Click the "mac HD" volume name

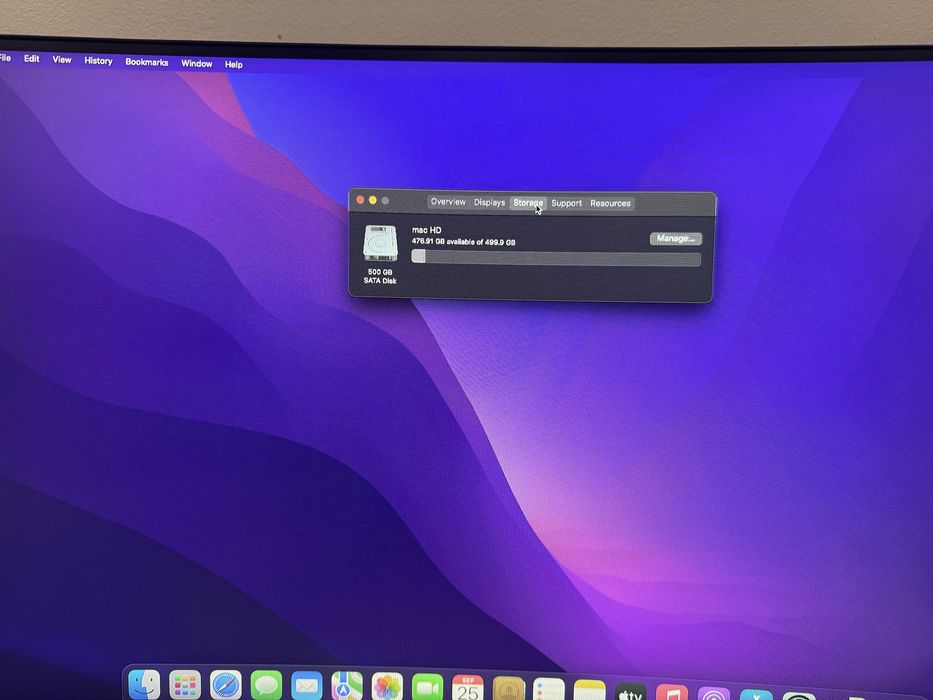427,230
